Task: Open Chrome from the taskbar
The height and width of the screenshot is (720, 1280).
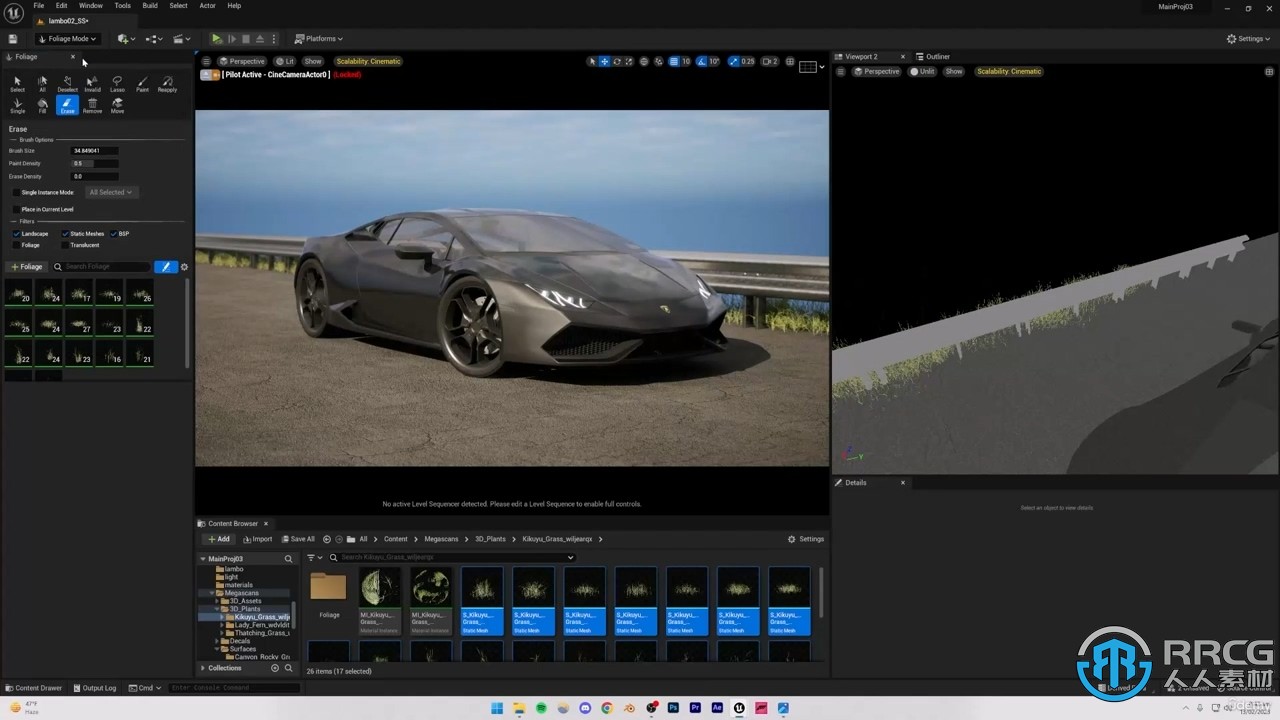Action: (607, 708)
